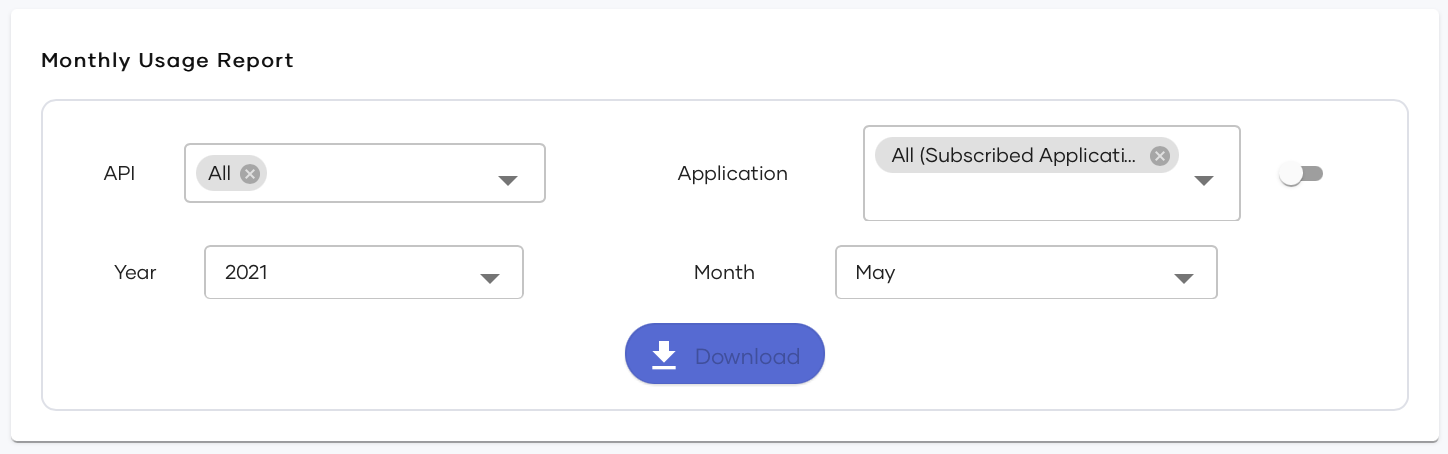Open the Month dropdown arrow
The height and width of the screenshot is (454, 1448).
click(1184, 279)
